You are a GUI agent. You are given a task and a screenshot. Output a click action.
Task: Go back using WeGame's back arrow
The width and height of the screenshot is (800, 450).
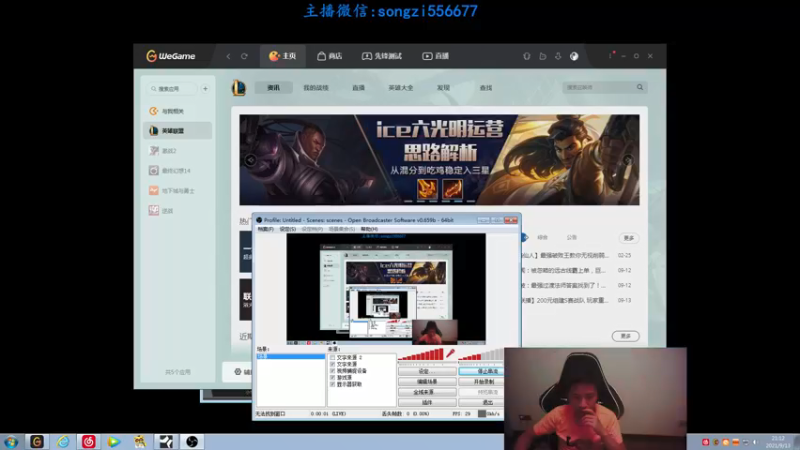tap(228, 56)
